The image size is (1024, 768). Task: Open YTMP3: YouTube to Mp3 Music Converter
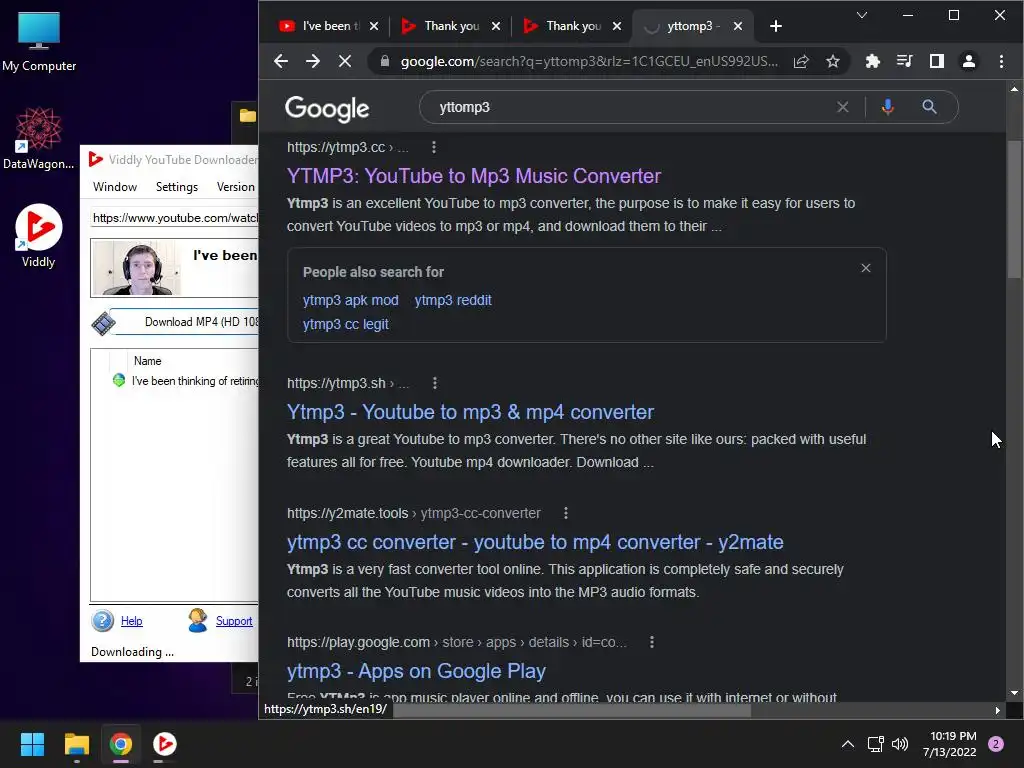(473, 176)
